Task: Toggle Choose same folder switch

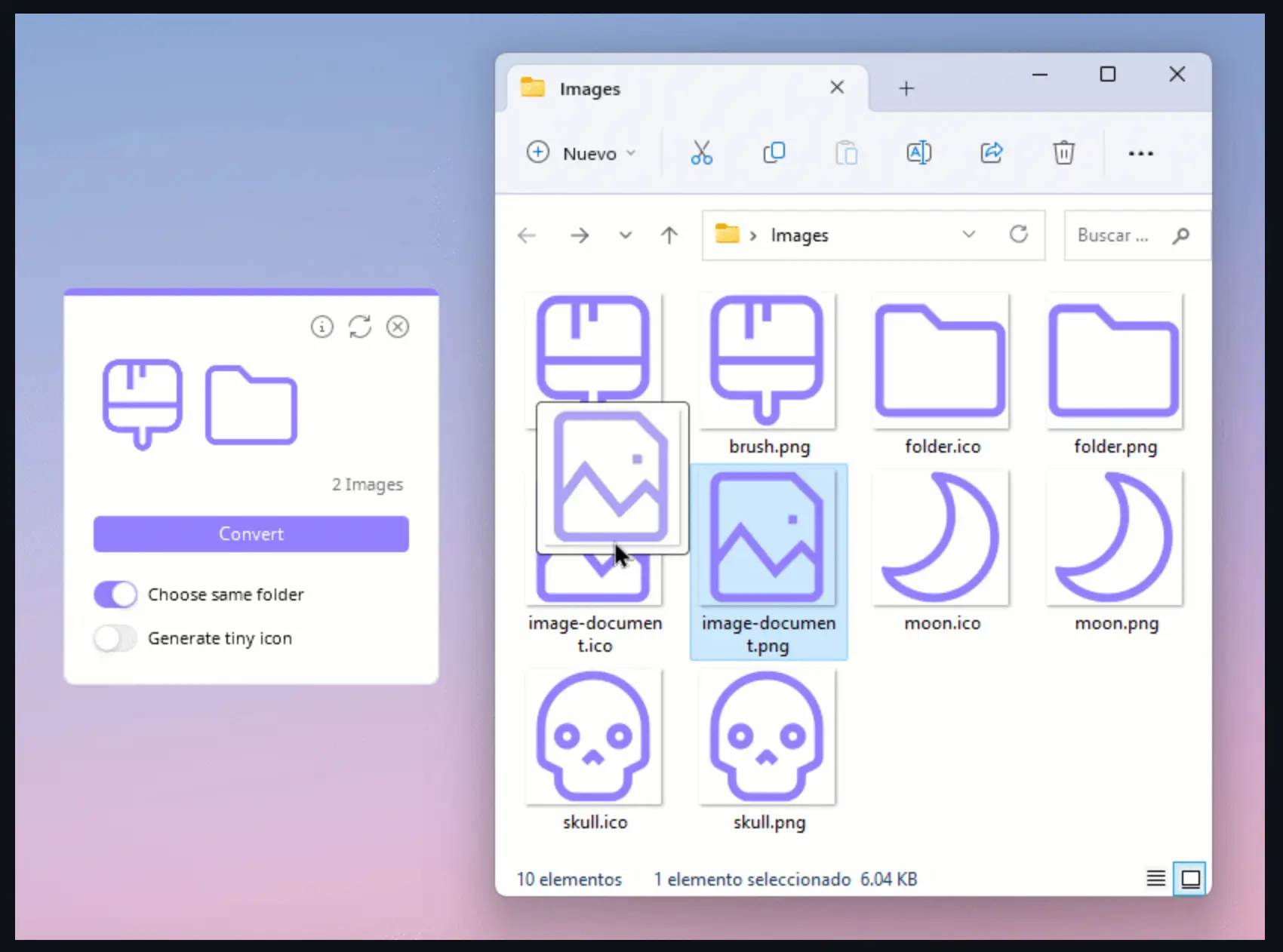Action: (115, 594)
